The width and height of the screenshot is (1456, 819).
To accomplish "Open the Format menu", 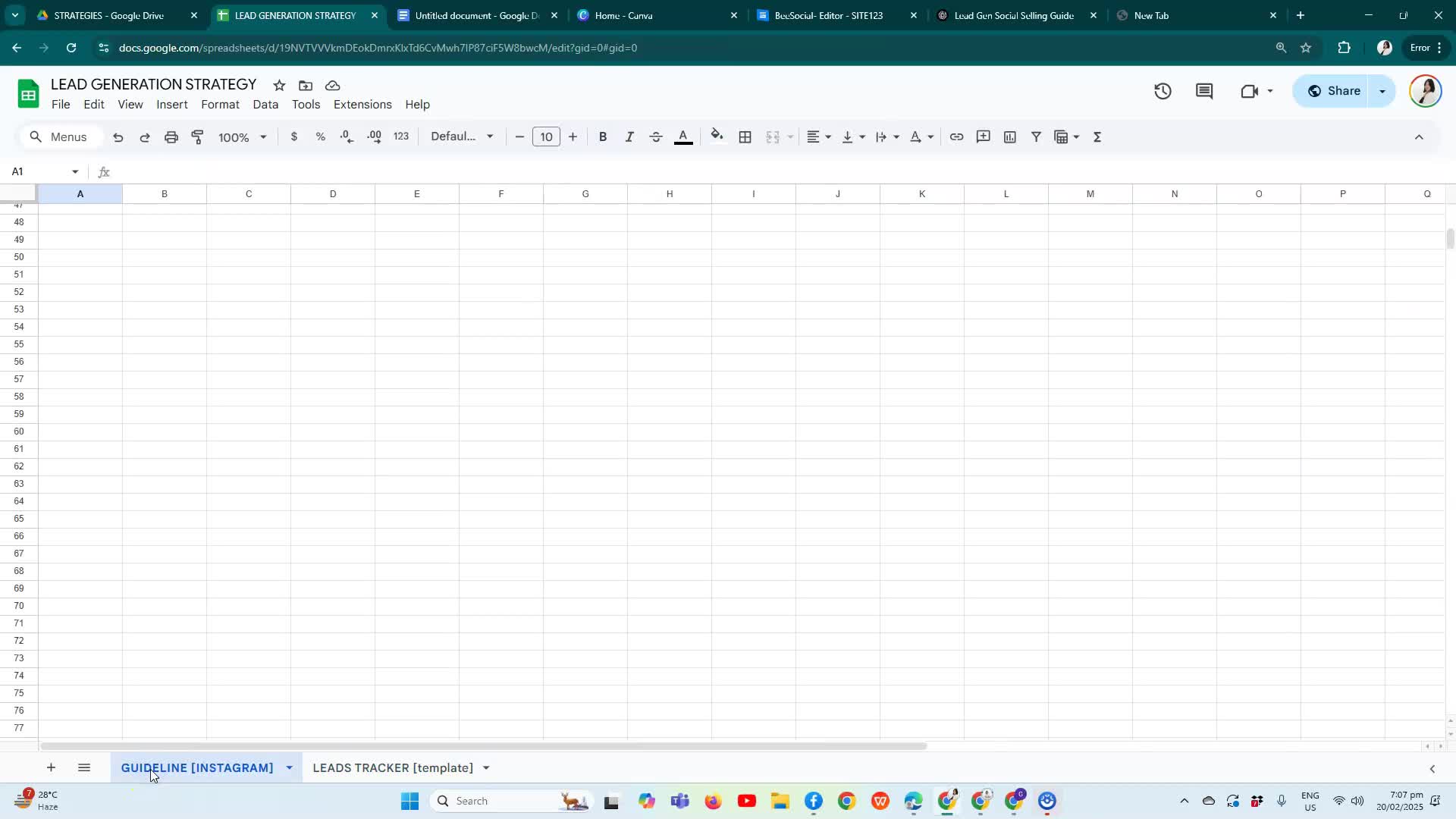I will [x=221, y=105].
